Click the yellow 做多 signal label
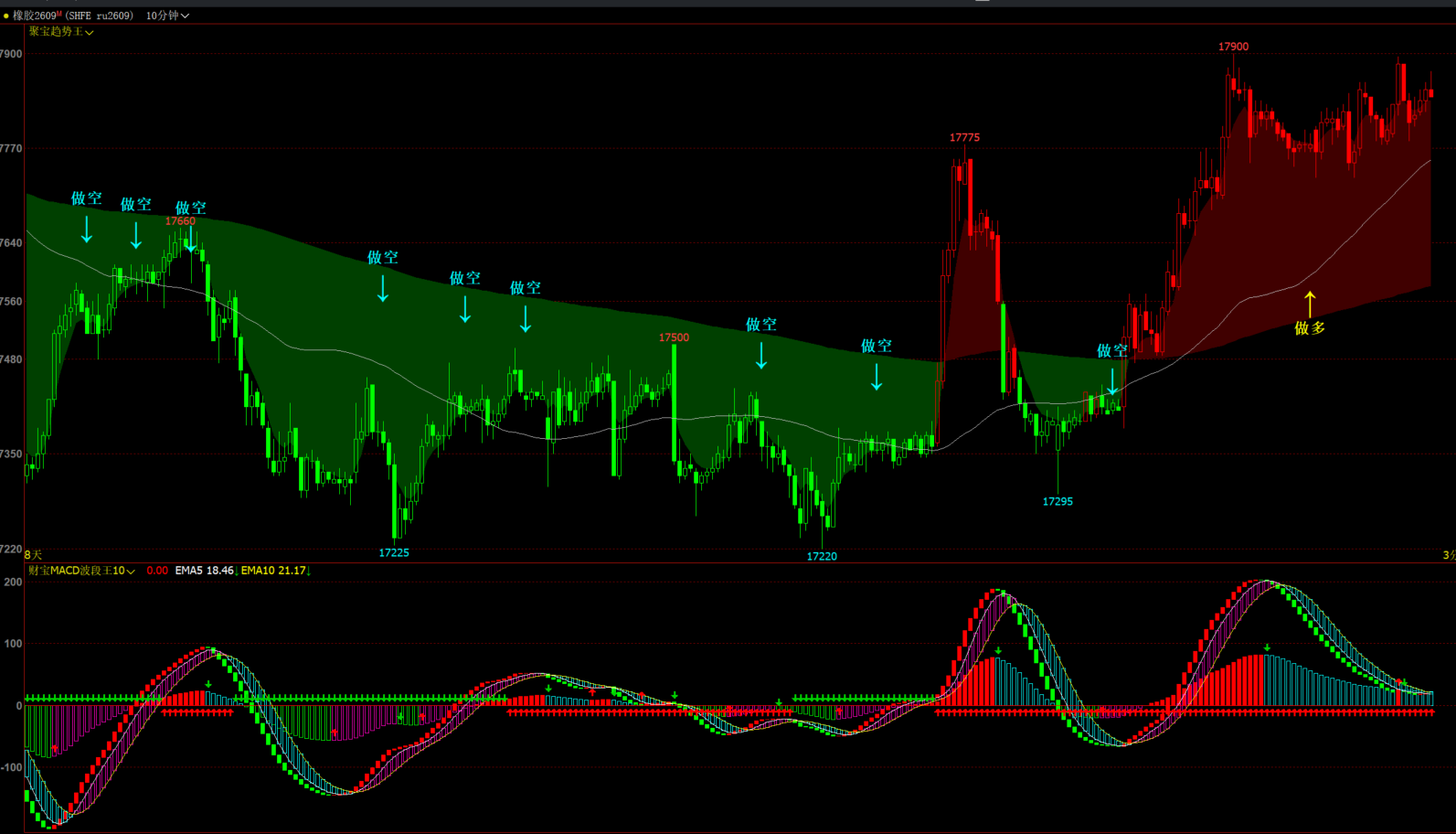This screenshot has width=1456, height=834. pyautogui.click(x=1310, y=327)
